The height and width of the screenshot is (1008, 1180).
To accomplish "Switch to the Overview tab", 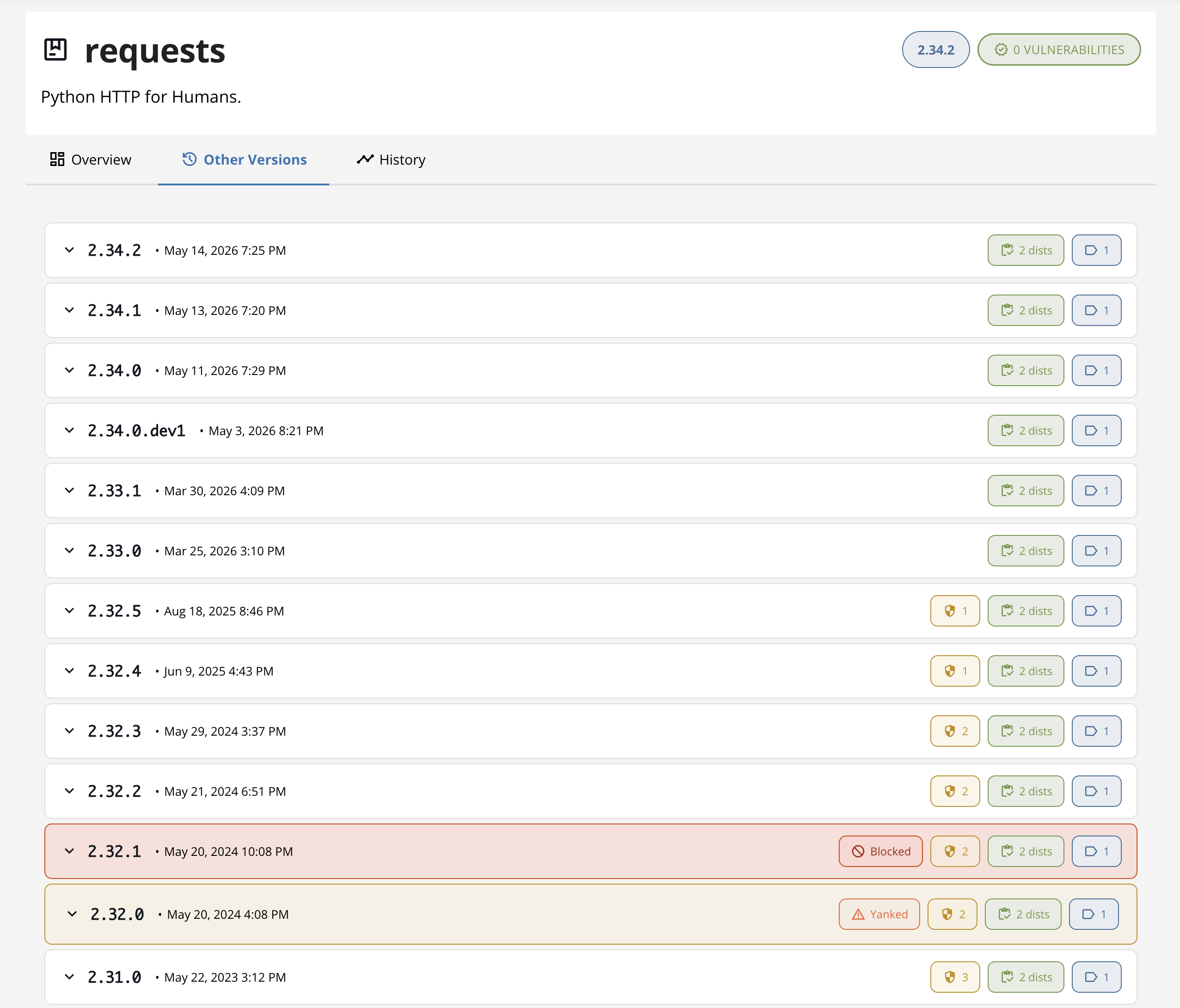I will [91, 160].
